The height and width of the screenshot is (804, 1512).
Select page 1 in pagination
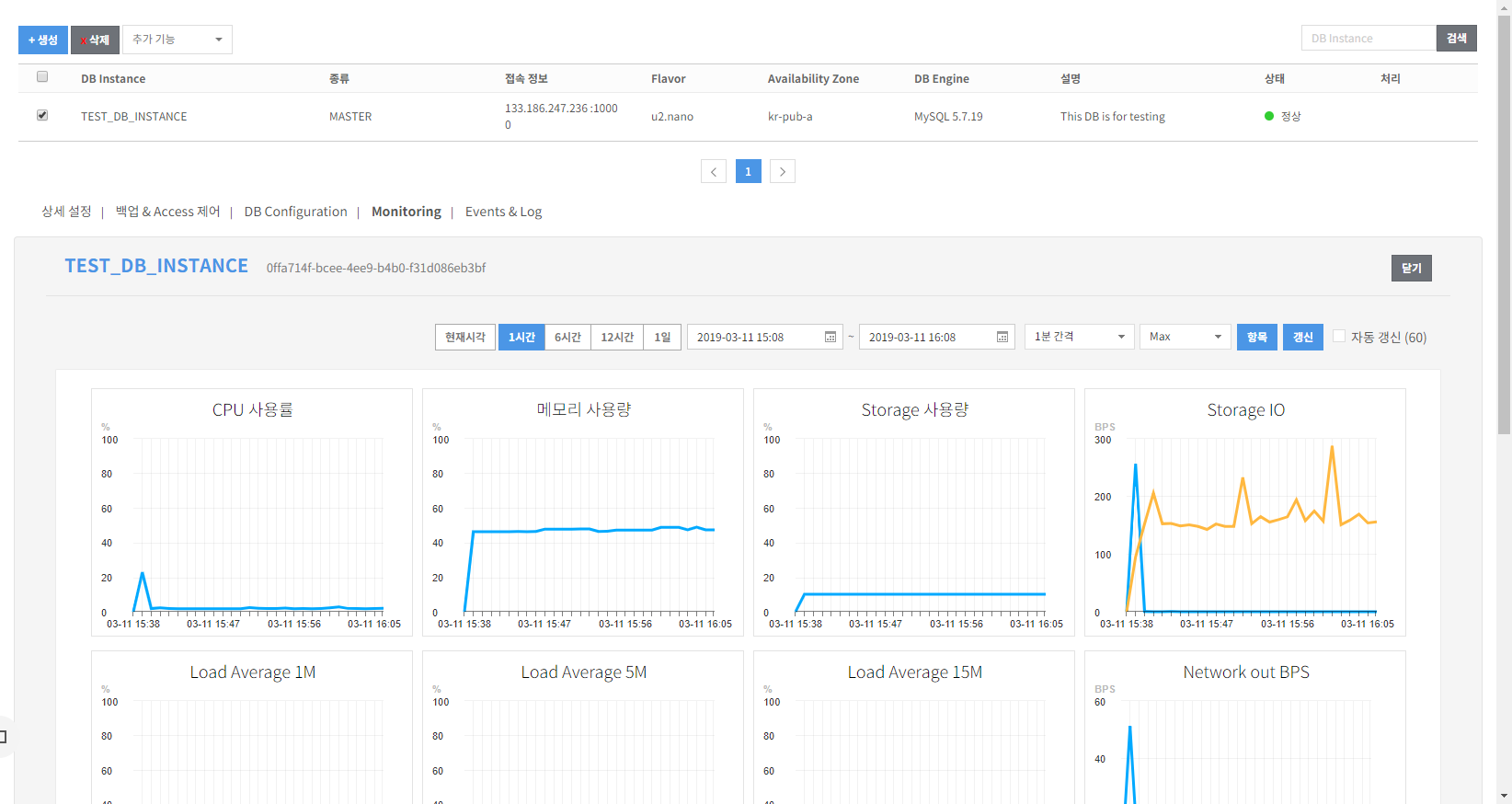[x=749, y=171]
